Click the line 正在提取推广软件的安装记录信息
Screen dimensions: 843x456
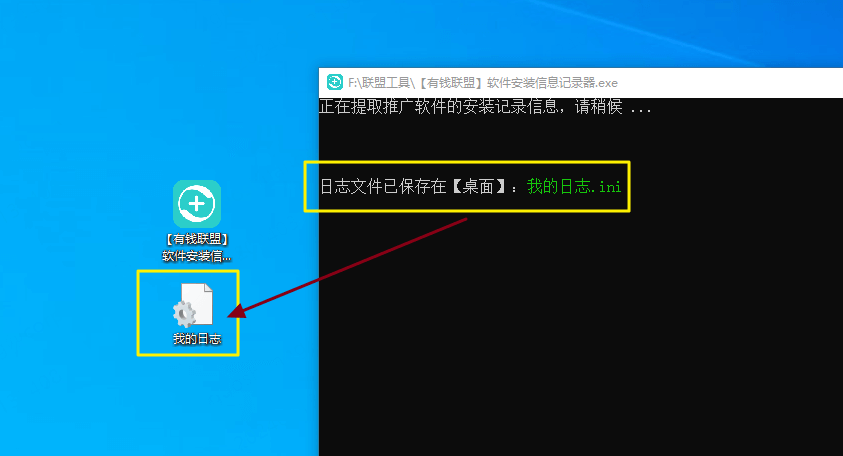485,106
